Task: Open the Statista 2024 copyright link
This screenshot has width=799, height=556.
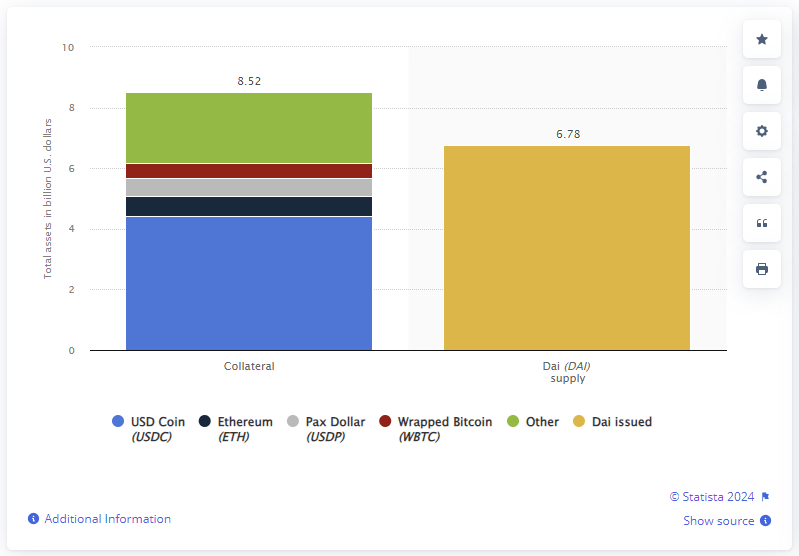Action: (x=713, y=496)
